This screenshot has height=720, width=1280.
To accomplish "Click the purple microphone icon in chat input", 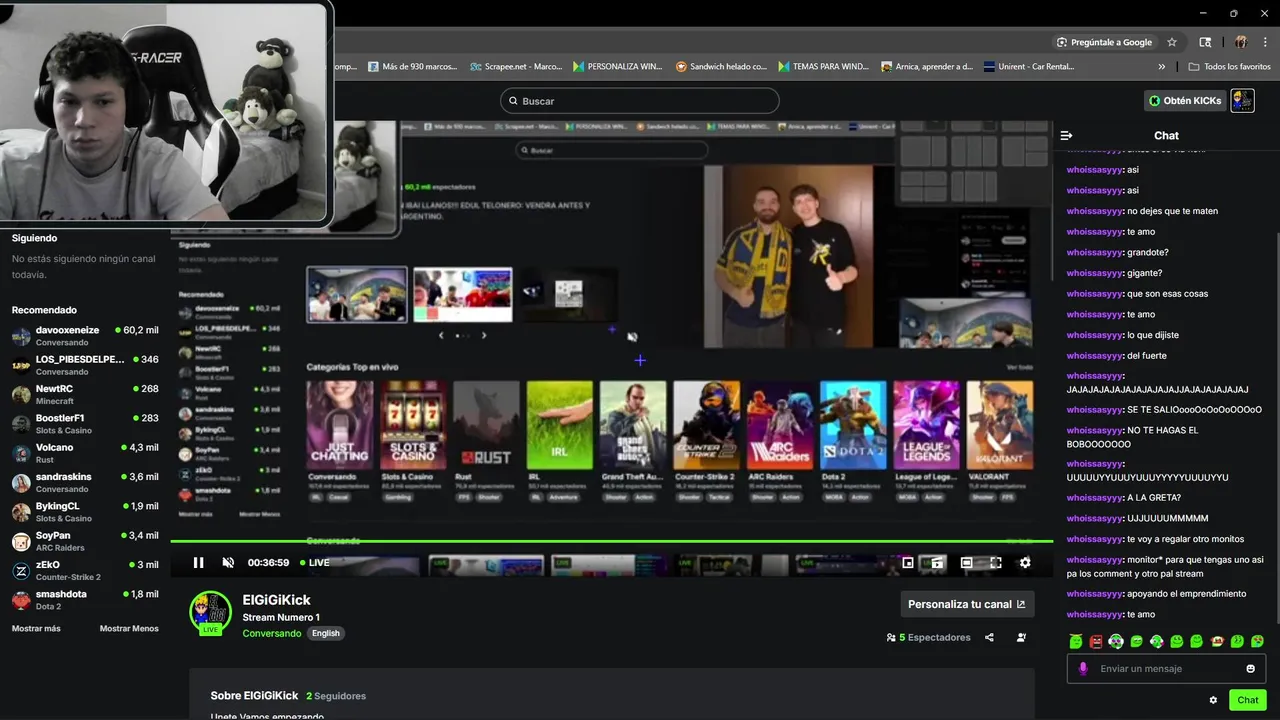I will (1083, 669).
